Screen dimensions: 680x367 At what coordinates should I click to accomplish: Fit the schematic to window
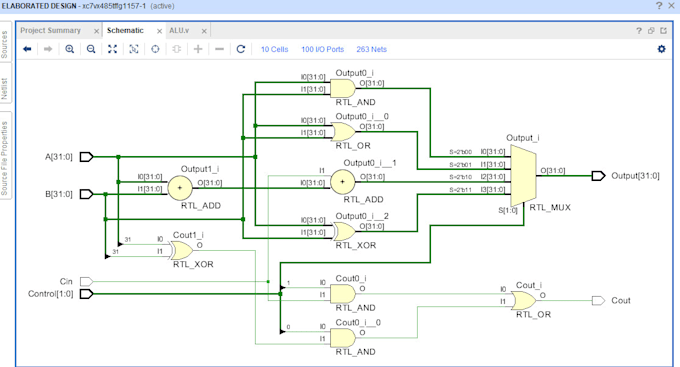click(112, 49)
